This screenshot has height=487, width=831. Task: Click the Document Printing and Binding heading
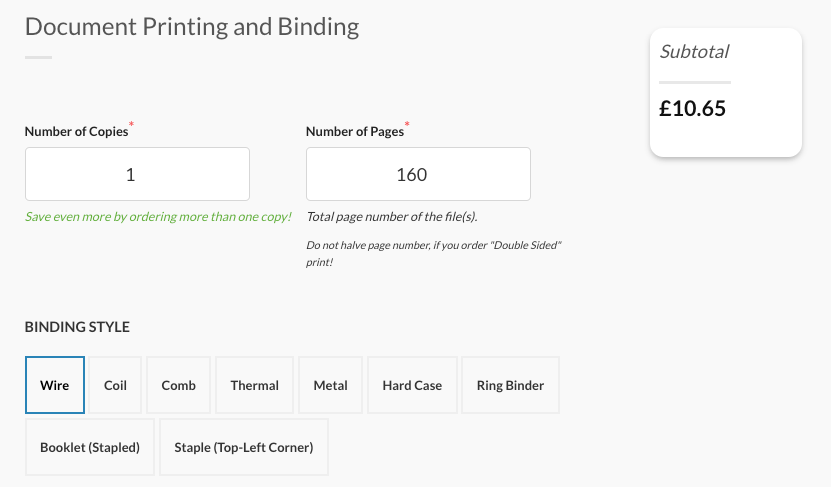192,26
